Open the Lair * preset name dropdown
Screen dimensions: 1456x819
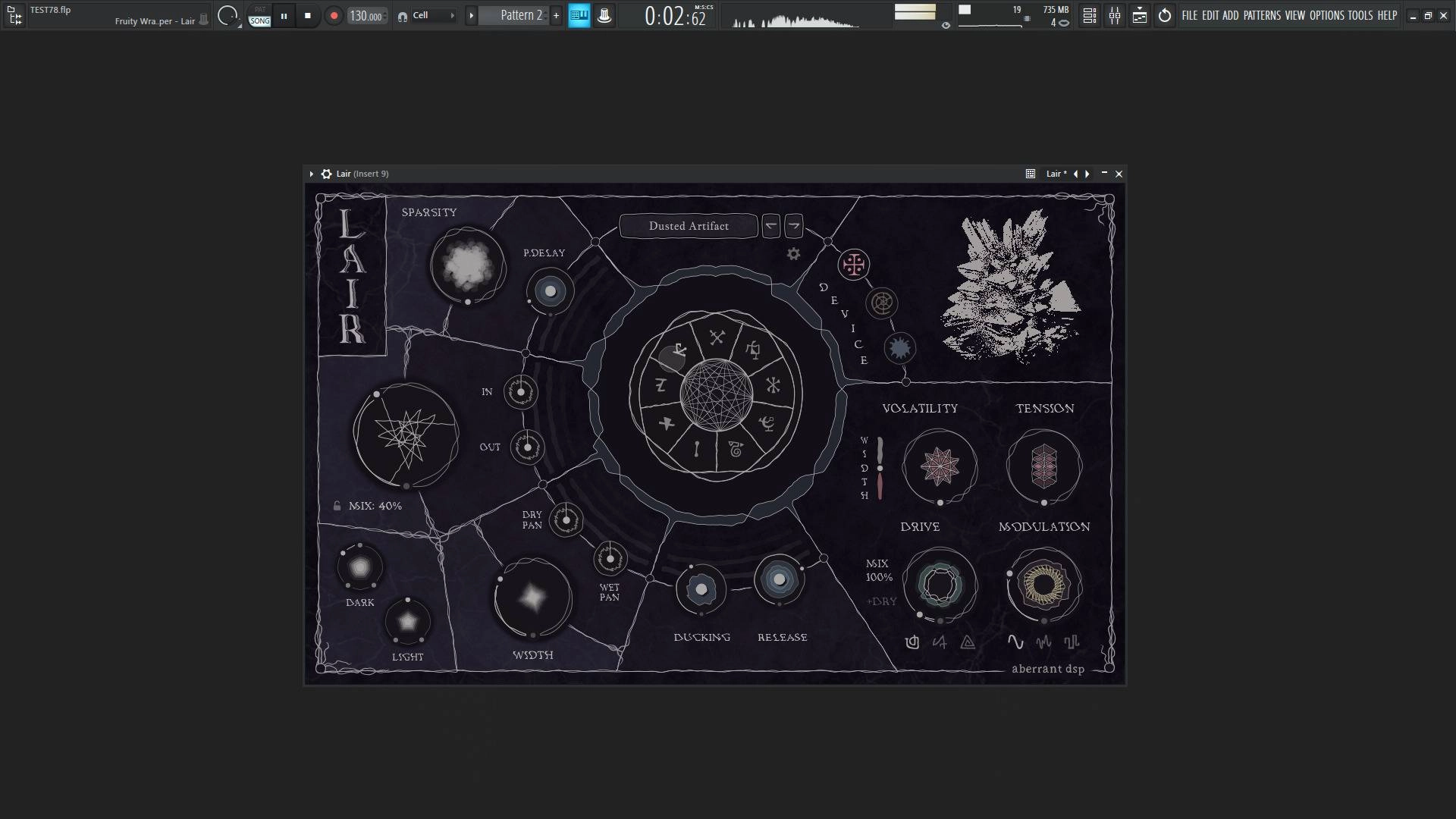coord(1056,174)
